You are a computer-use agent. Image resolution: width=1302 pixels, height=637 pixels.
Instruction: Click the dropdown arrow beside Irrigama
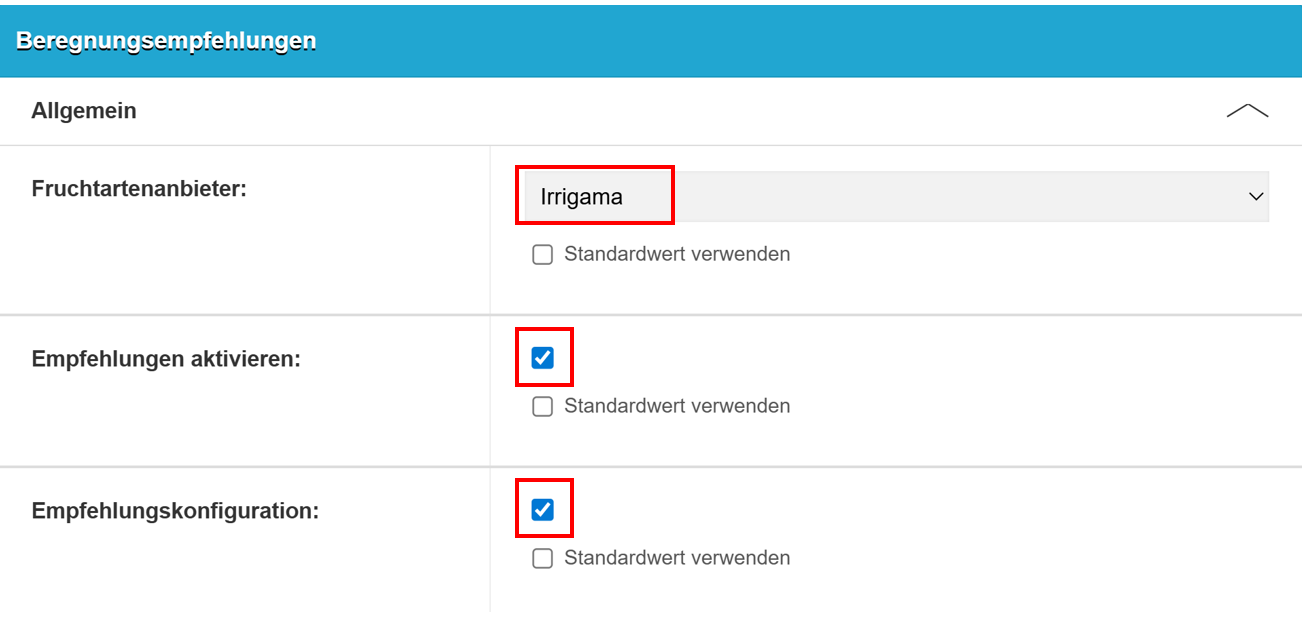tap(1256, 197)
